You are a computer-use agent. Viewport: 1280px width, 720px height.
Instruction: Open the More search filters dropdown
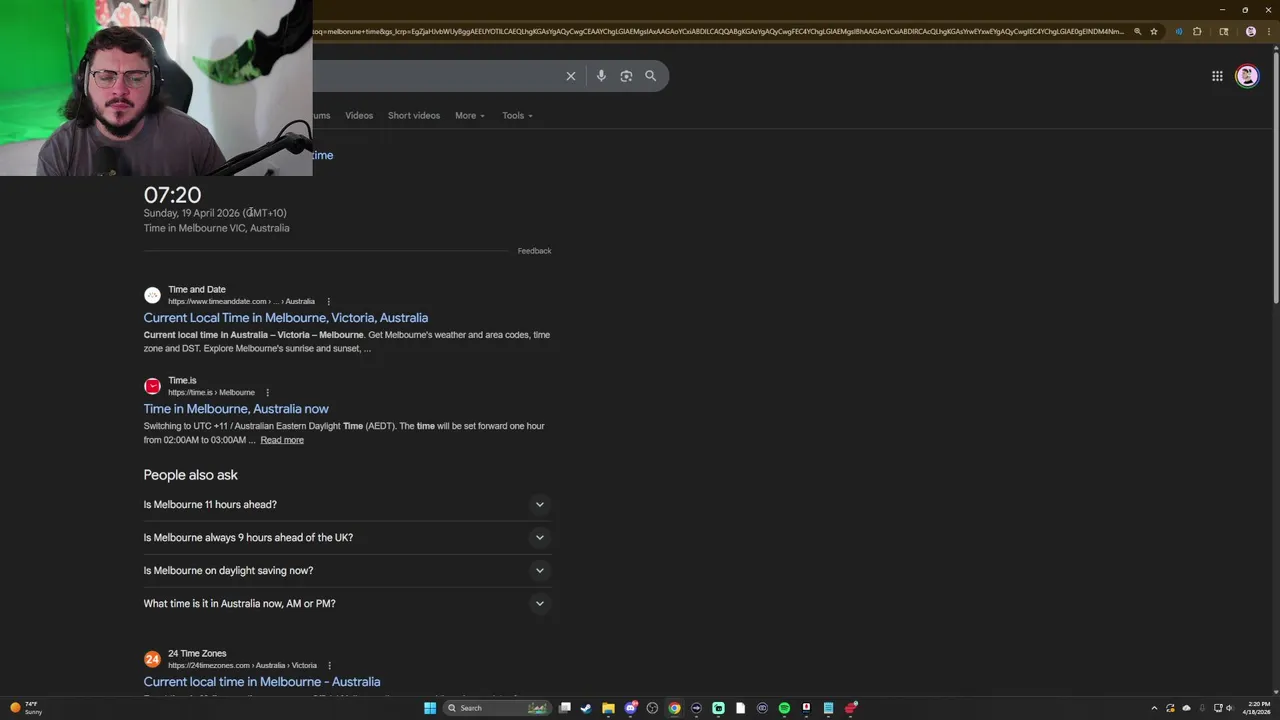pos(470,115)
